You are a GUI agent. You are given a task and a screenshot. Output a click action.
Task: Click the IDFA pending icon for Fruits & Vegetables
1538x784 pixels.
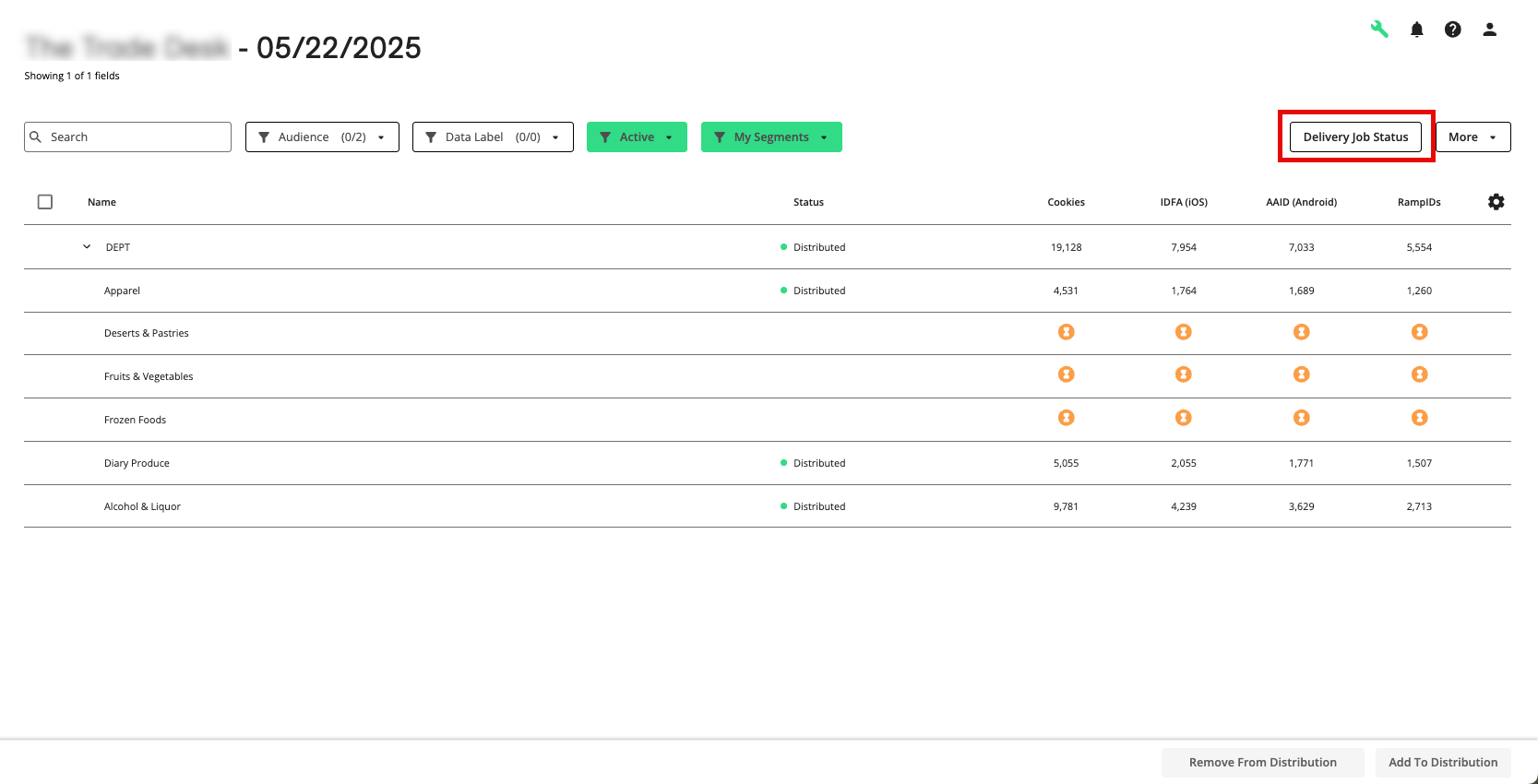pos(1183,374)
